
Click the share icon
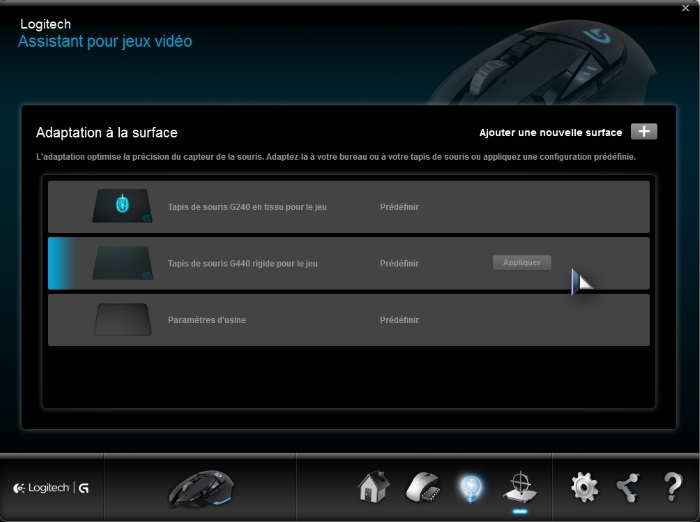628,487
